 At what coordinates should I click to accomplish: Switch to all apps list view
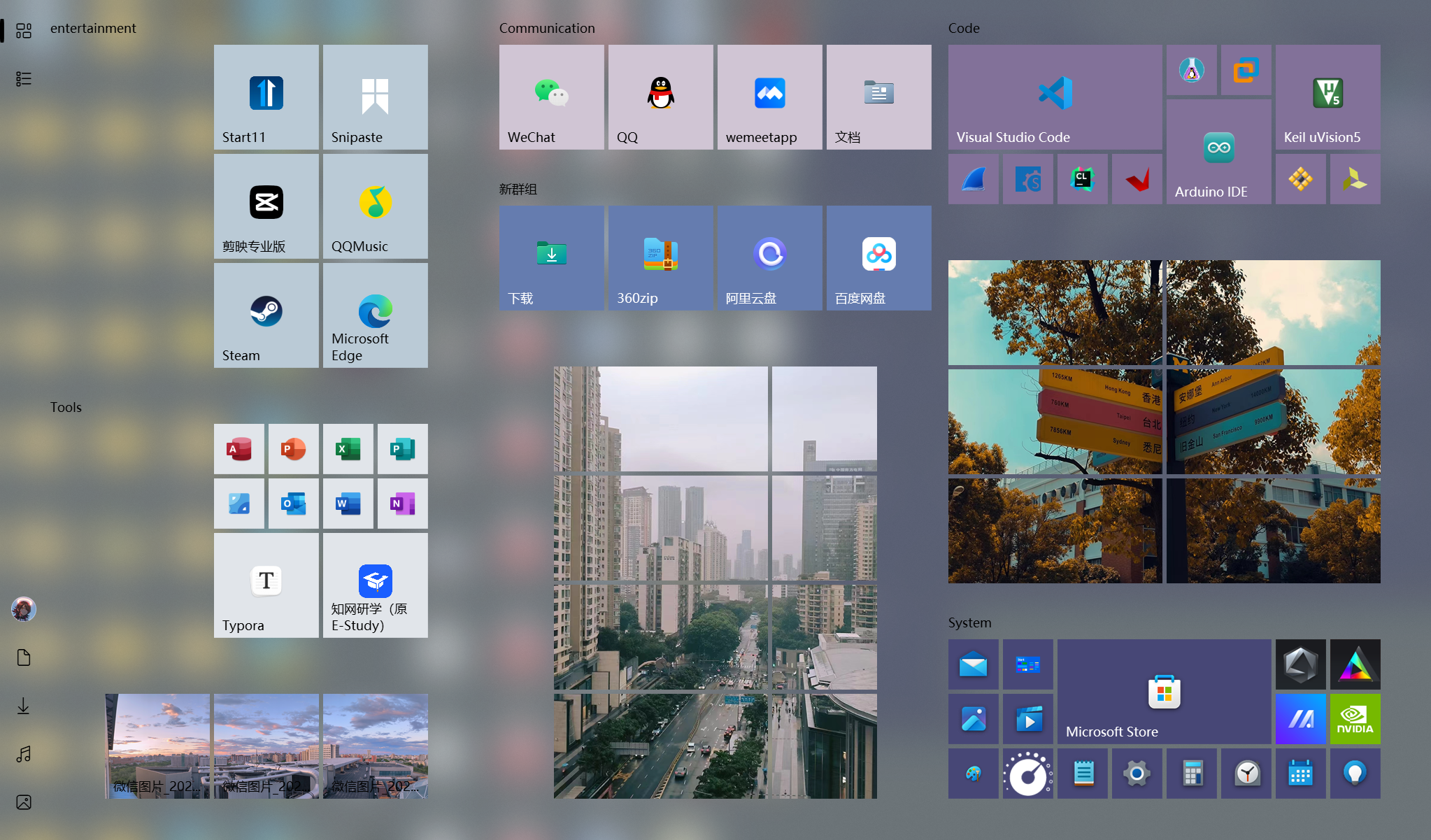(24, 79)
